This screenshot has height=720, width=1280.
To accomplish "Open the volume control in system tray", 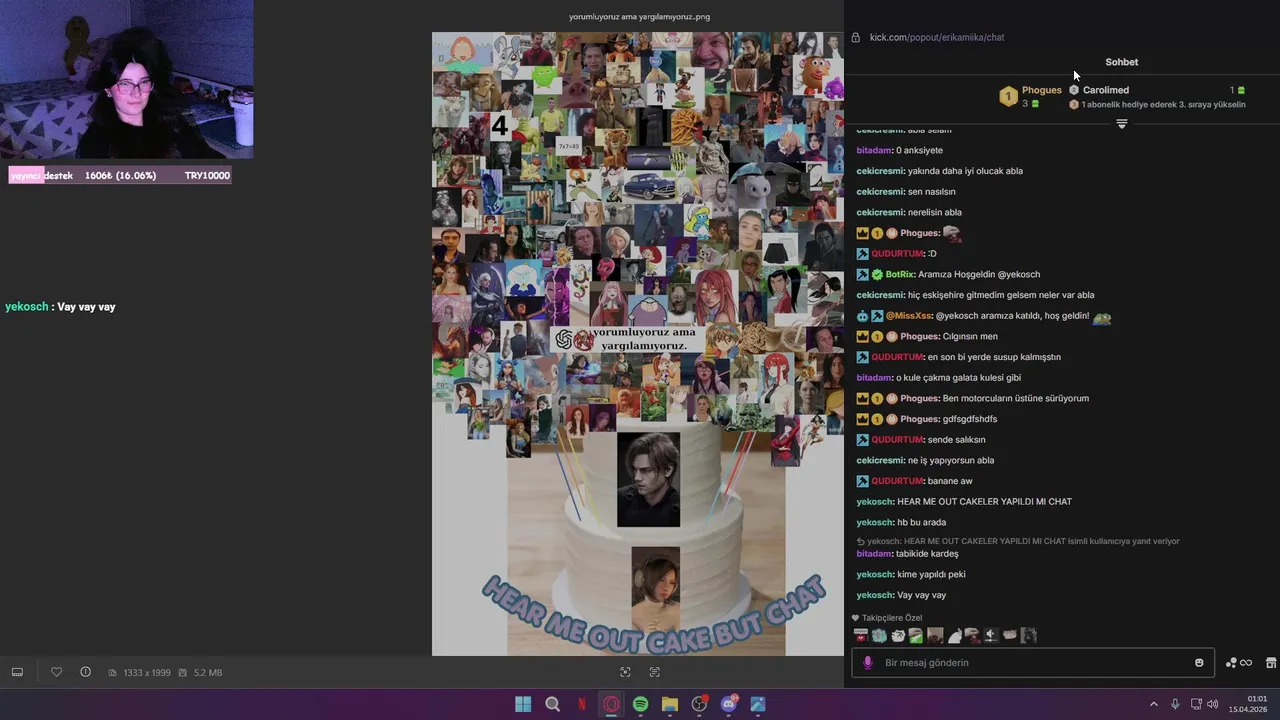I will [x=1213, y=704].
